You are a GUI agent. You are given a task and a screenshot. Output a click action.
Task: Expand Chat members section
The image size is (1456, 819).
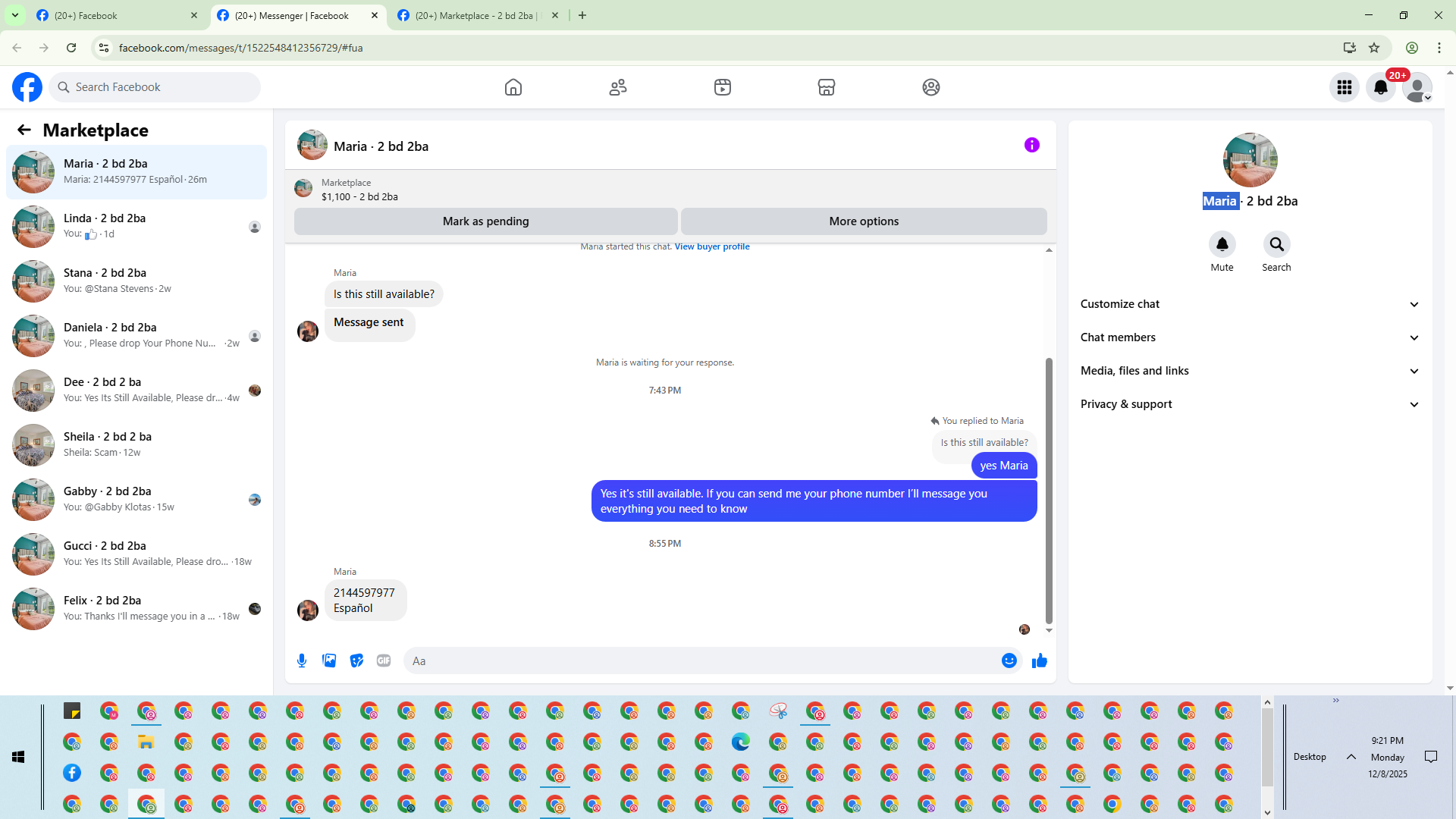pyautogui.click(x=1250, y=337)
